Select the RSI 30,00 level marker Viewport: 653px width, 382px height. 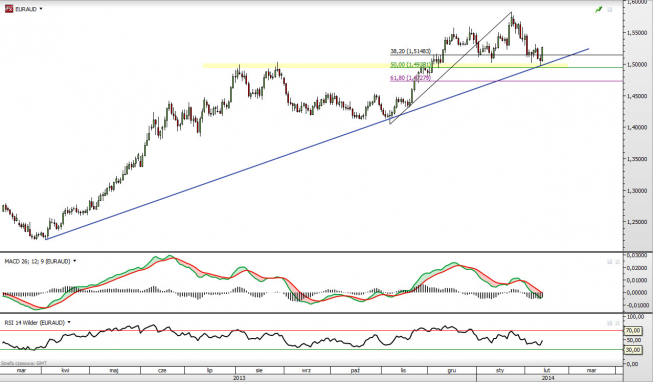(x=633, y=350)
